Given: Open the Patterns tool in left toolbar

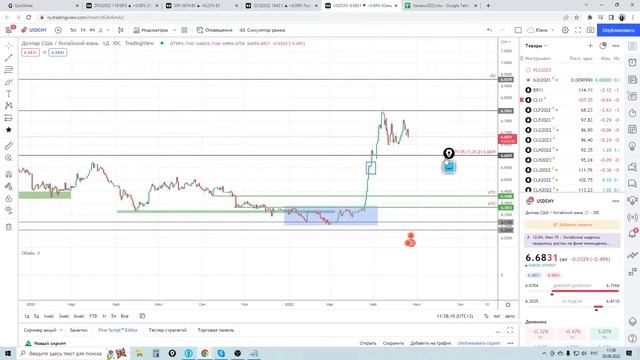Looking at the screenshot, I should click(x=9, y=106).
